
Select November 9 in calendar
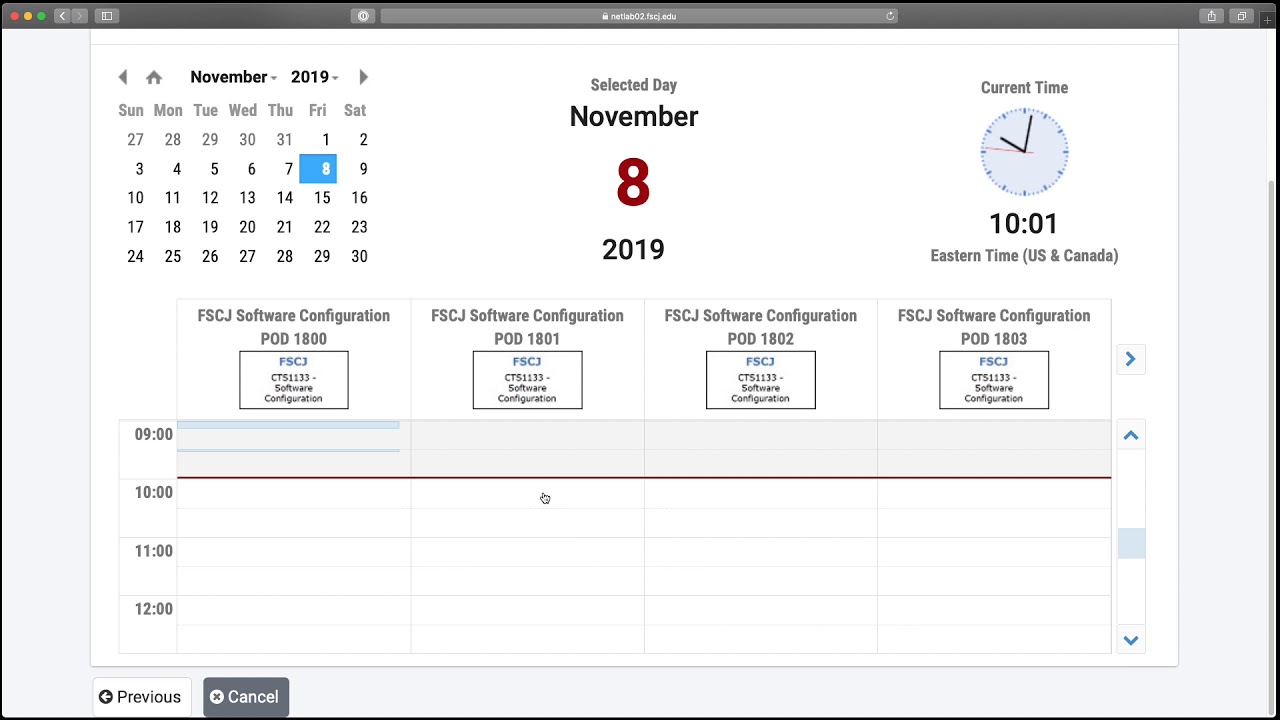[363, 169]
